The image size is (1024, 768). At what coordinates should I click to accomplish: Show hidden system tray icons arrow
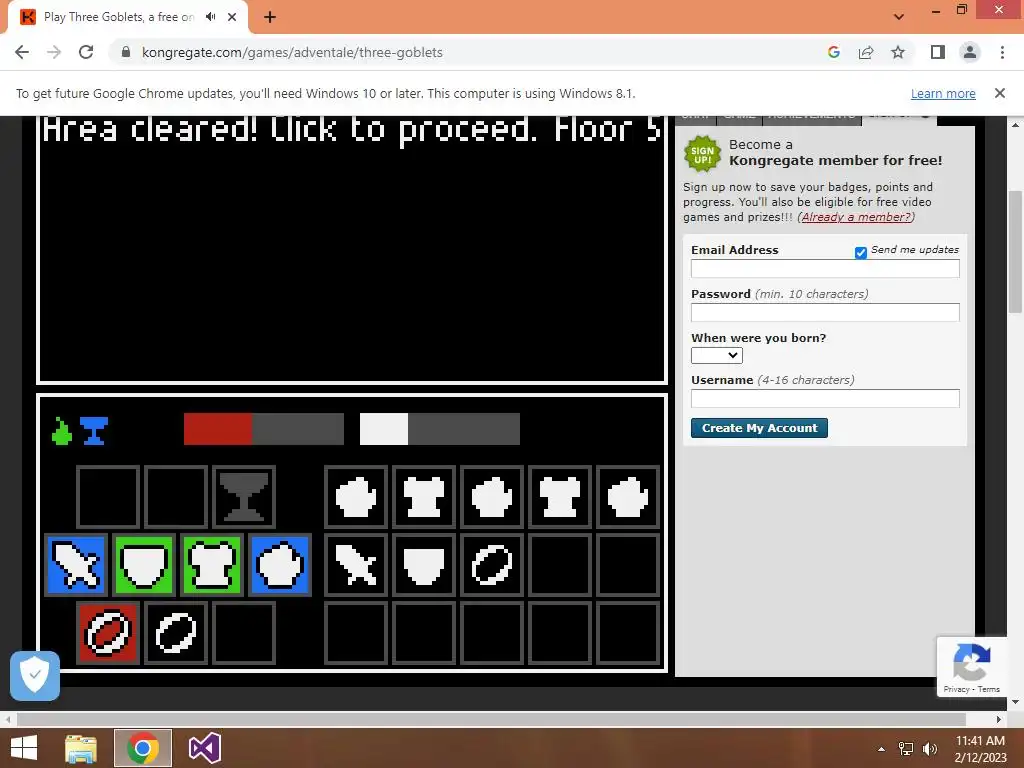pyautogui.click(x=881, y=749)
